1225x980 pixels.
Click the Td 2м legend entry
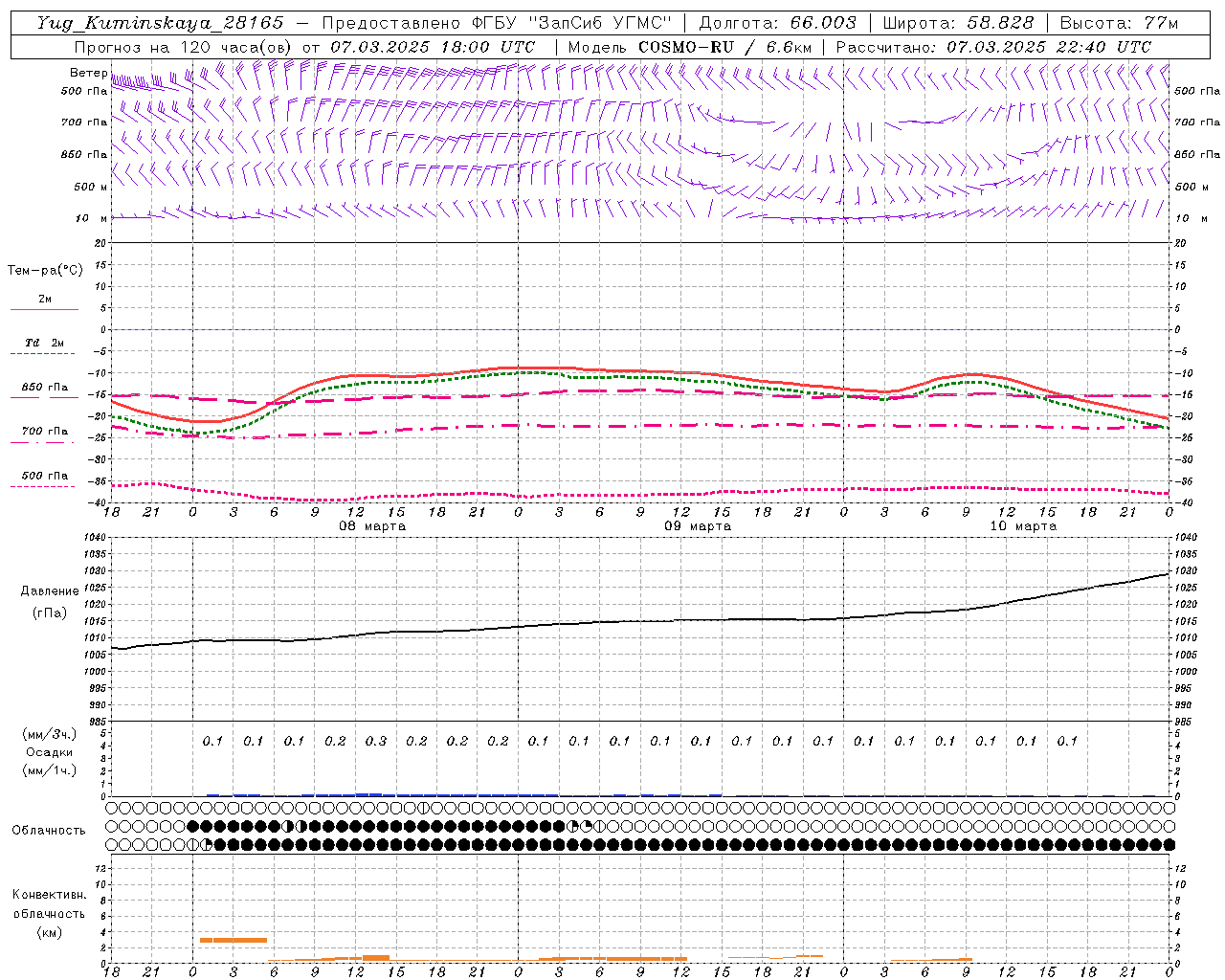pos(45,343)
